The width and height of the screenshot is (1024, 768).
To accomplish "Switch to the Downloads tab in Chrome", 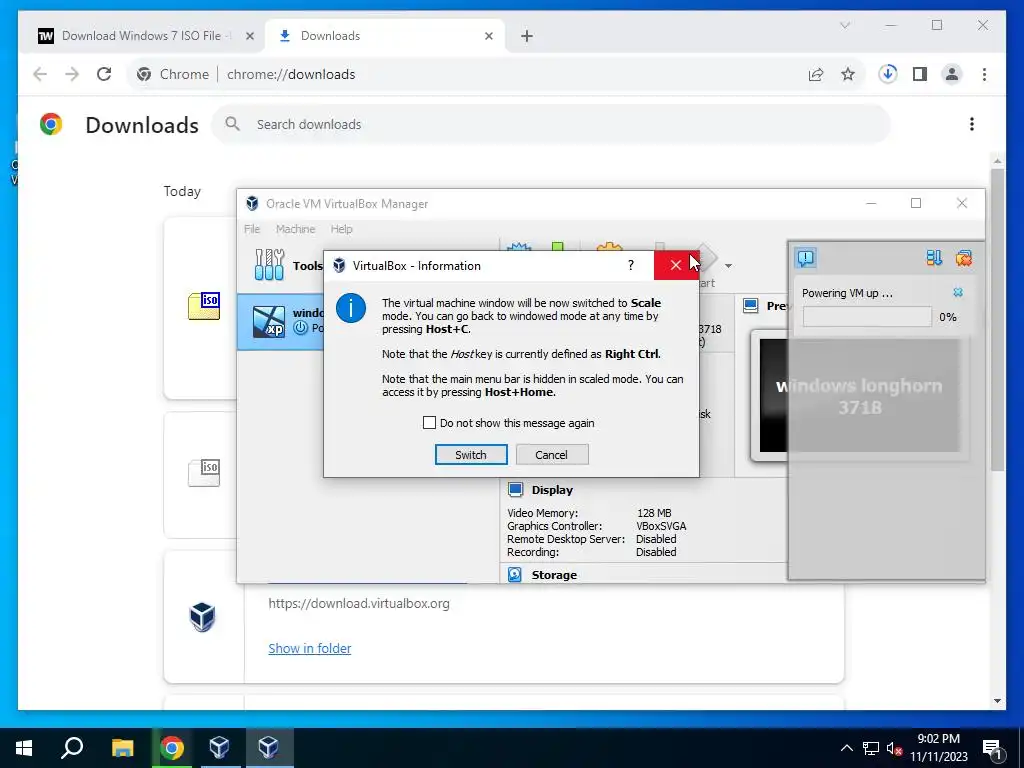I will (385, 36).
